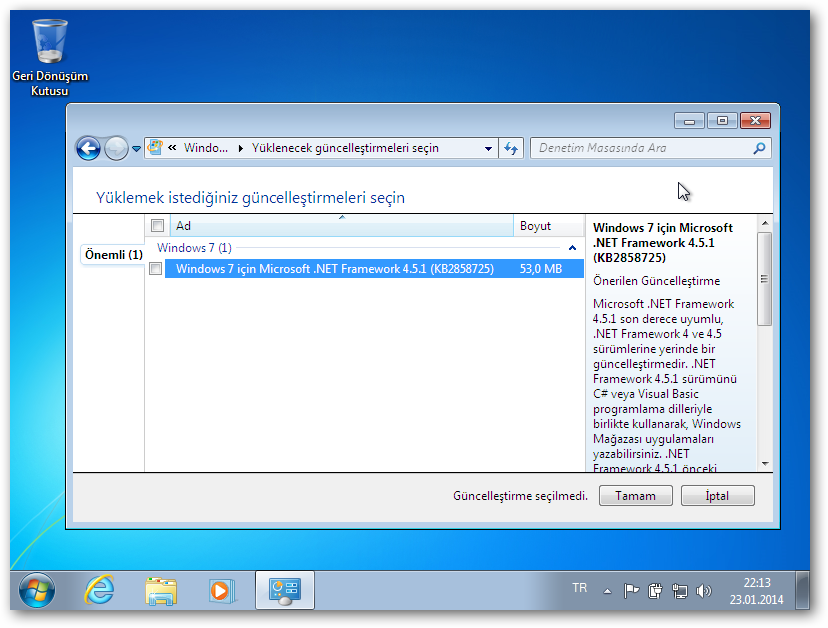Launch Internet Explorer from the taskbar

100,591
